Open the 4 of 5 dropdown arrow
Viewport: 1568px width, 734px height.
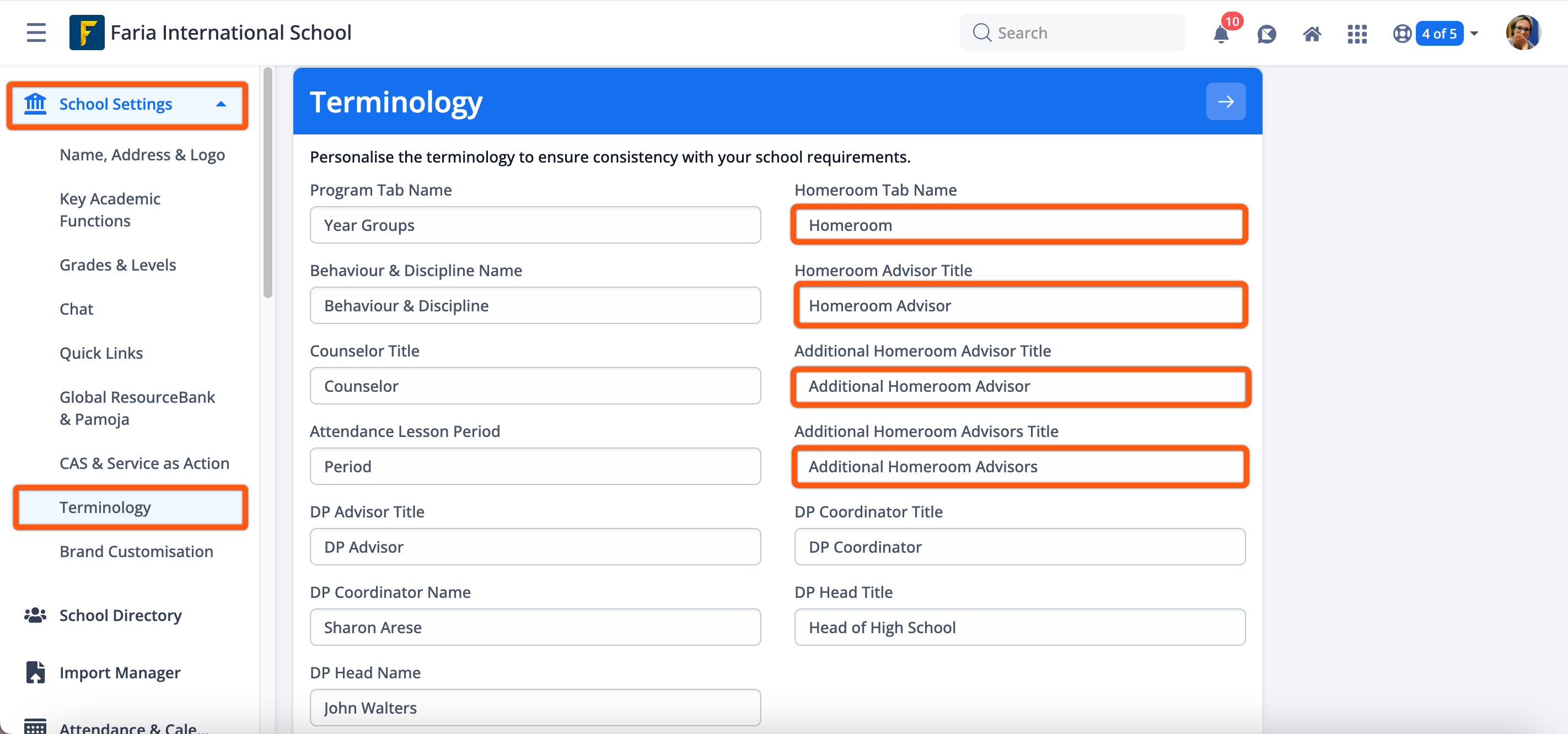pyautogui.click(x=1474, y=34)
